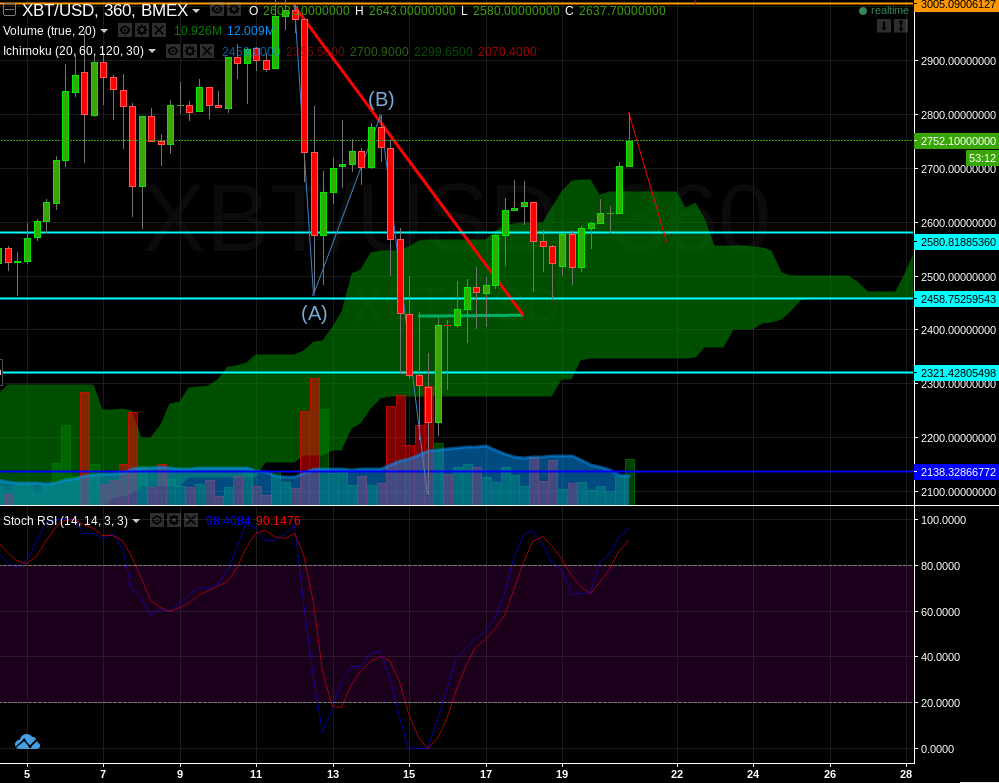Expand the Volume (true, 20) dropdown arrow

pyautogui.click(x=104, y=31)
